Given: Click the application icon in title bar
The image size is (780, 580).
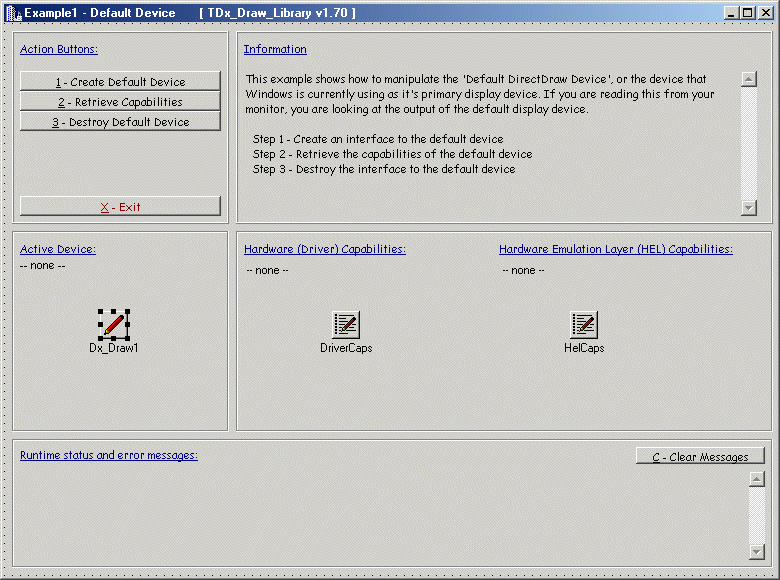Looking at the screenshot, I should 13,13.
